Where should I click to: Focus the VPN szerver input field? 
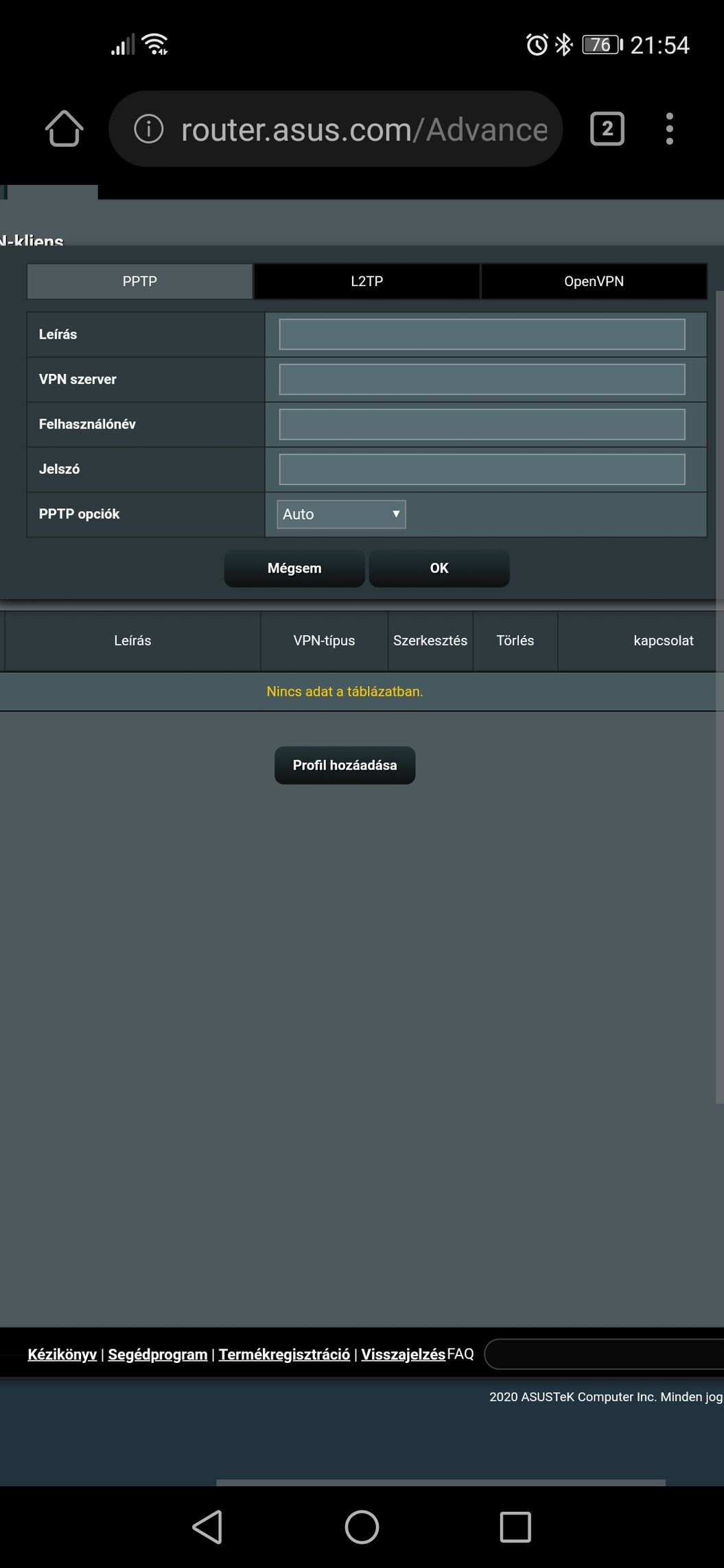point(482,379)
